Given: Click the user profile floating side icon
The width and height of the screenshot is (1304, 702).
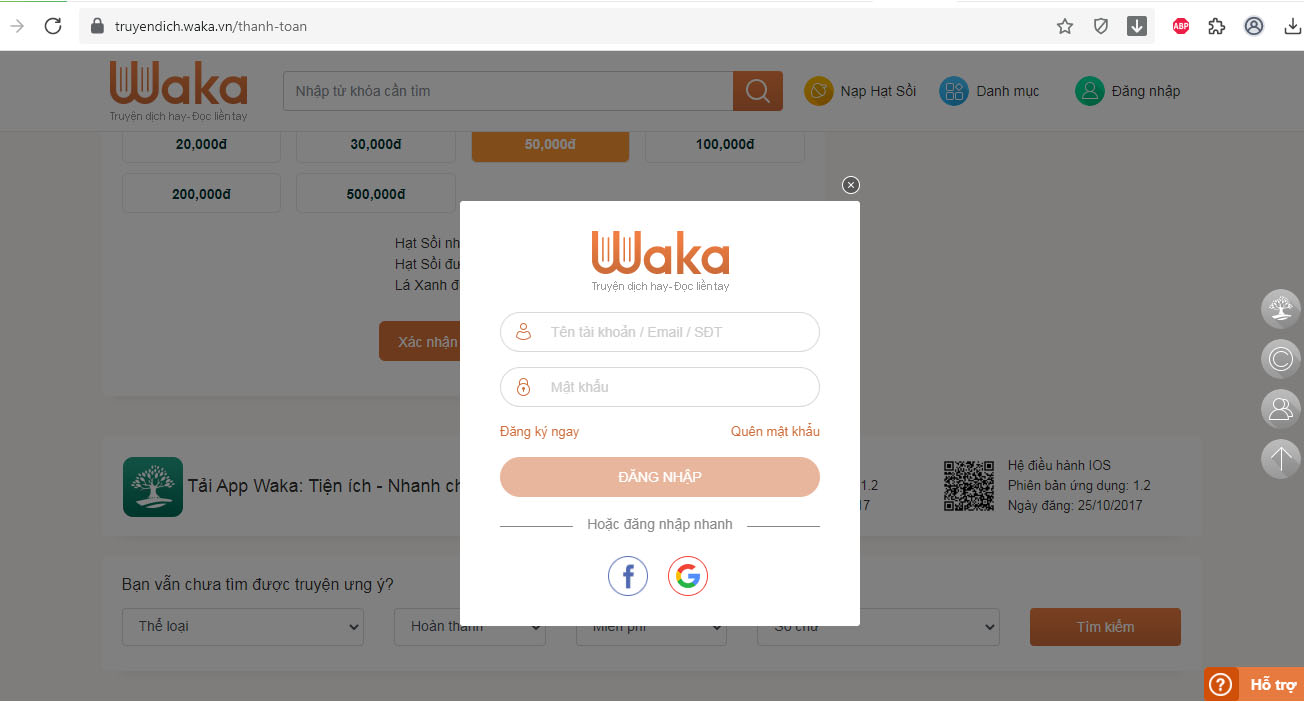Looking at the screenshot, I should (1281, 408).
